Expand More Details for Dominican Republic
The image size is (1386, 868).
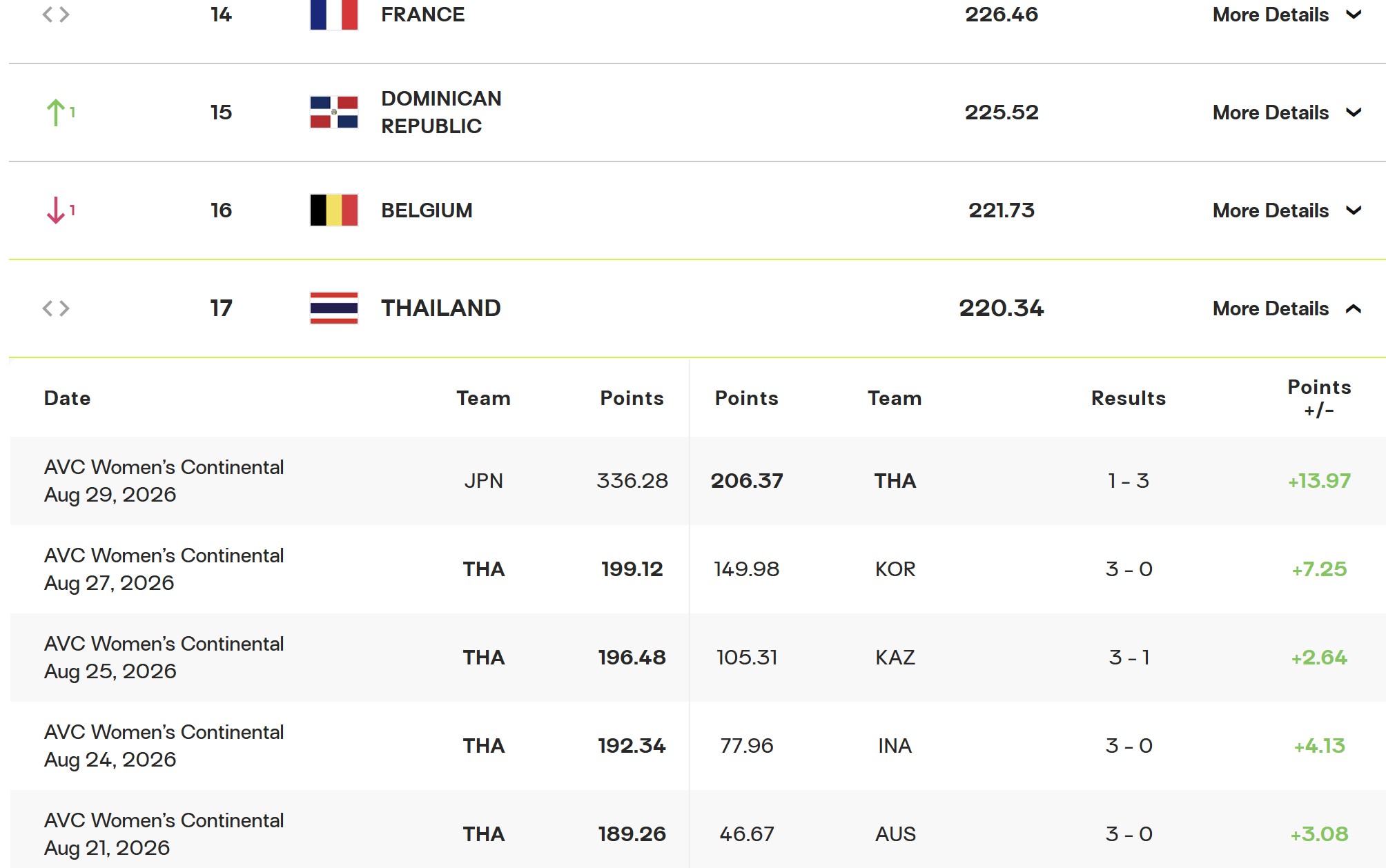[1287, 112]
